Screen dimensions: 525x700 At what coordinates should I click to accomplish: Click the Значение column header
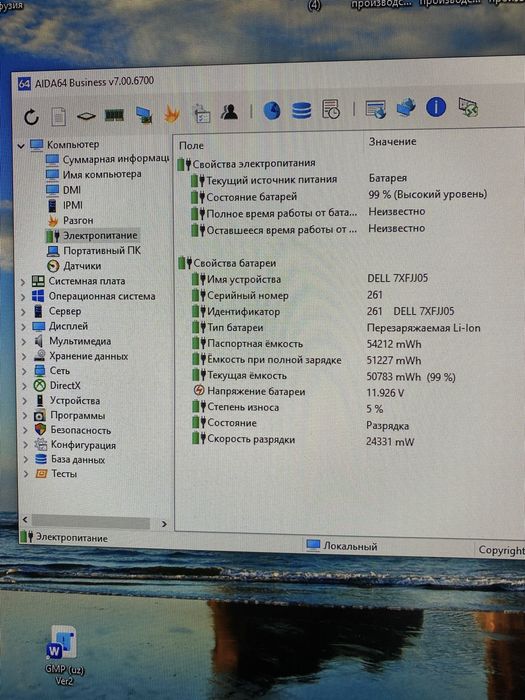click(392, 142)
